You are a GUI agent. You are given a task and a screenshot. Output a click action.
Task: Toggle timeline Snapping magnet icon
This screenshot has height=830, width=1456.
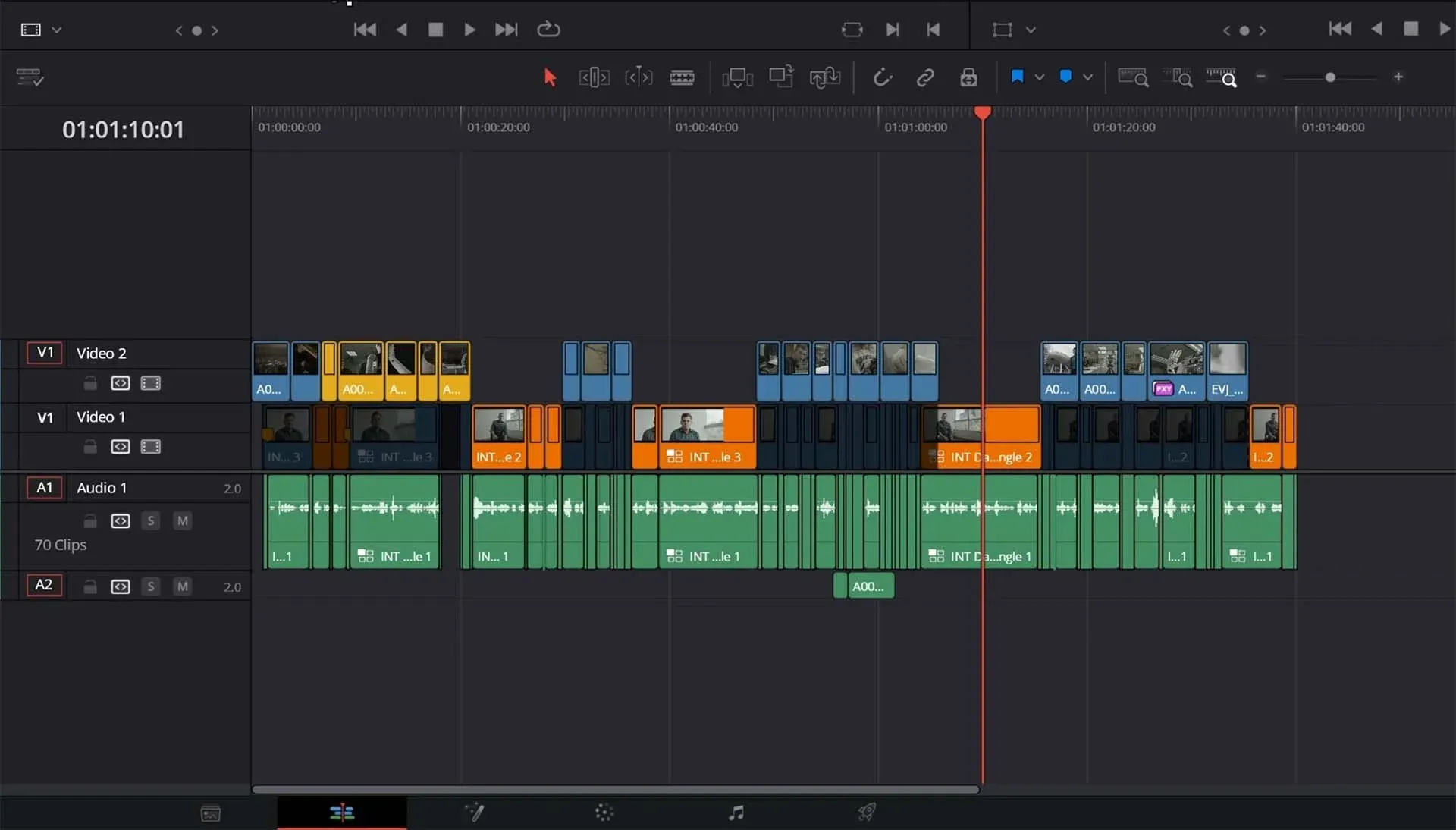point(882,77)
